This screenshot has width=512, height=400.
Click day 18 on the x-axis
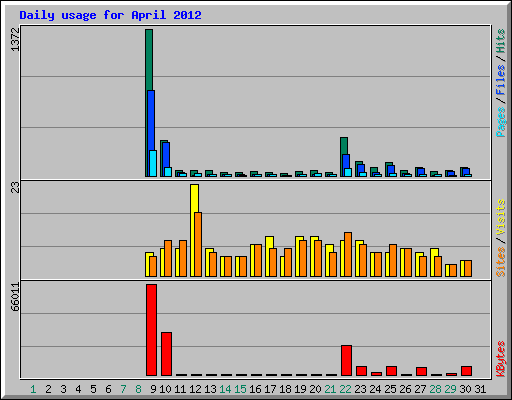click(x=285, y=389)
